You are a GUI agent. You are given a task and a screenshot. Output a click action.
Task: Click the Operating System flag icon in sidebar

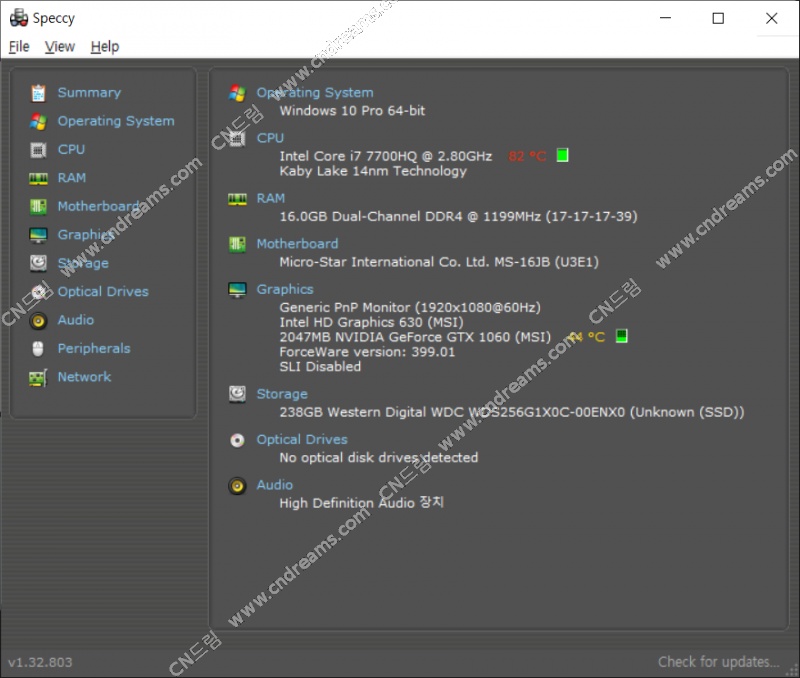tap(38, 121)
